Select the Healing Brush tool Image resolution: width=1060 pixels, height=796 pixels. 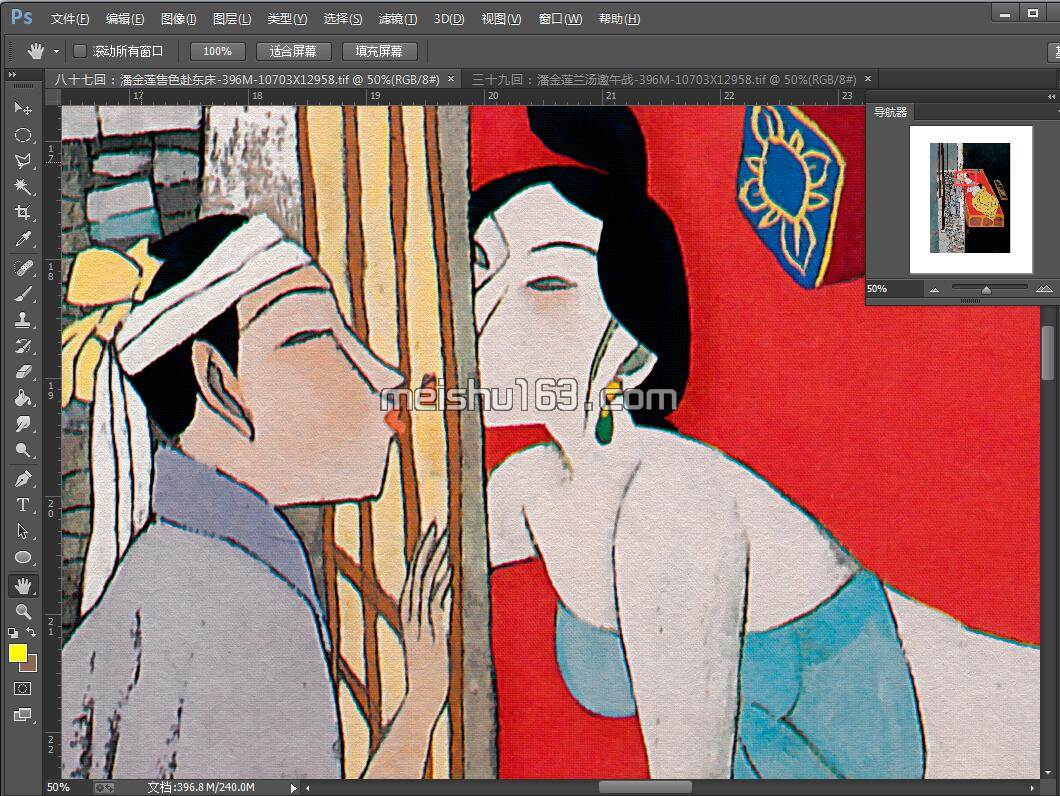(22, 268)
